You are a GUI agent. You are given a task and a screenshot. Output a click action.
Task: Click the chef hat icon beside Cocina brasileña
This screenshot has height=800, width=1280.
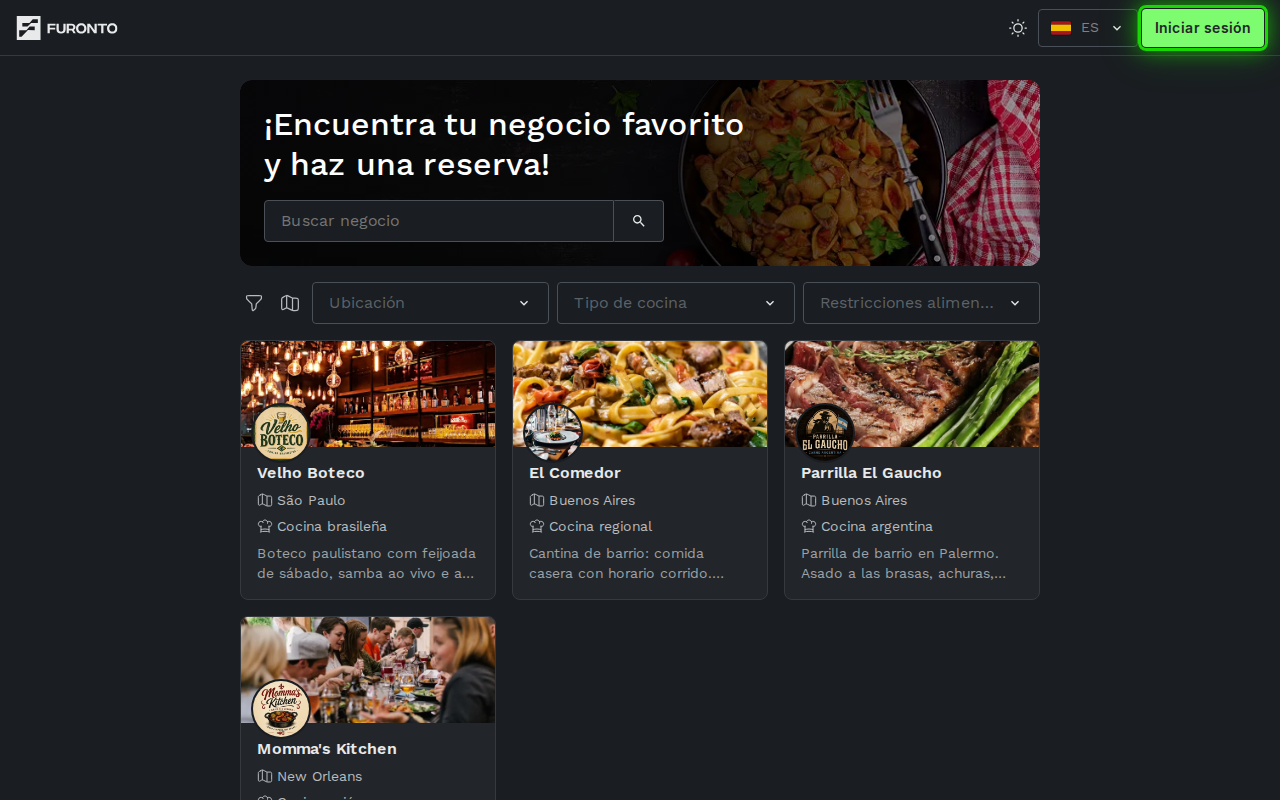click(x=265, y=526)
